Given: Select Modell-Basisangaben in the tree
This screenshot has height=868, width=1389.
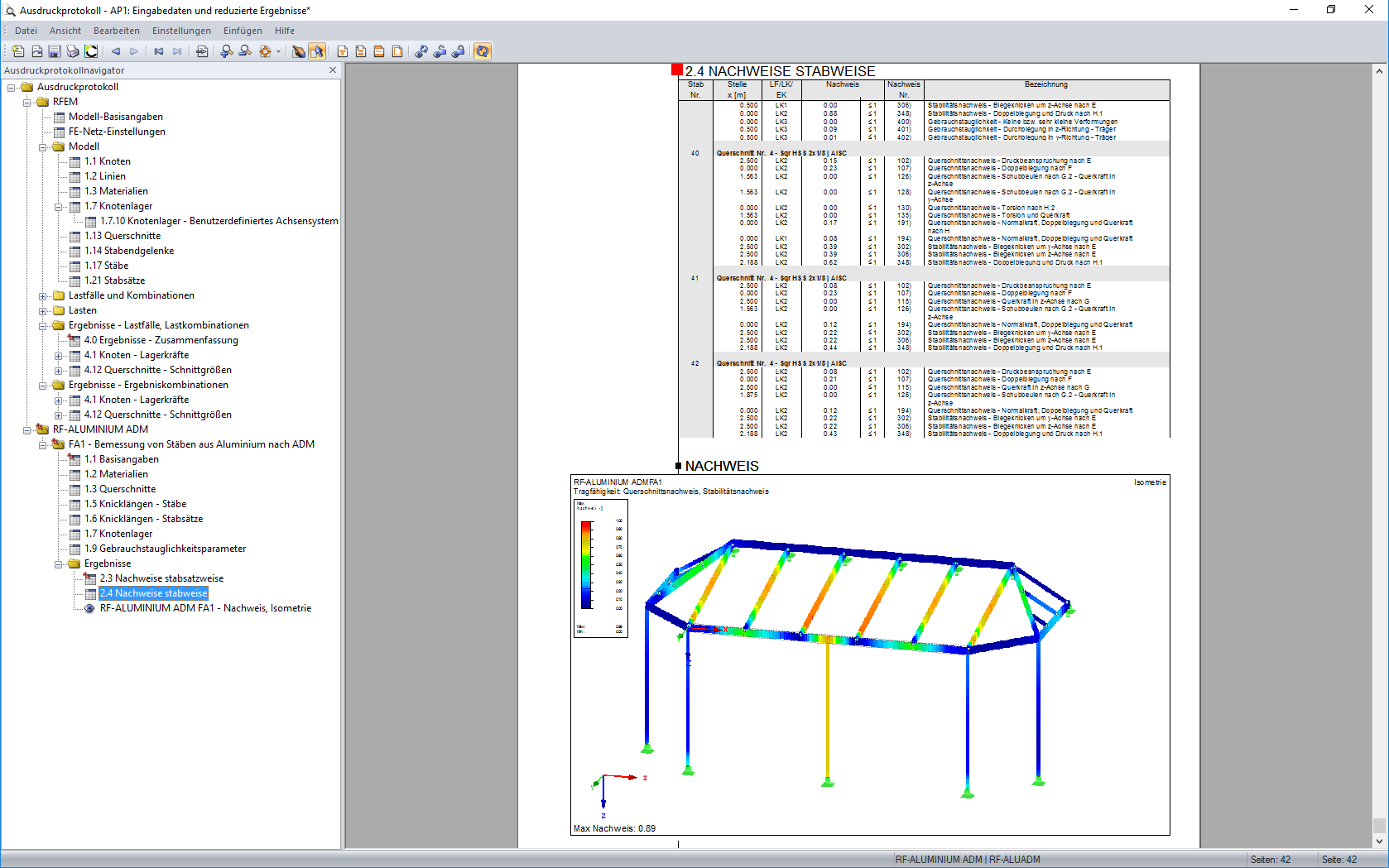Looking at the screenshot, I should coord(116,117).
